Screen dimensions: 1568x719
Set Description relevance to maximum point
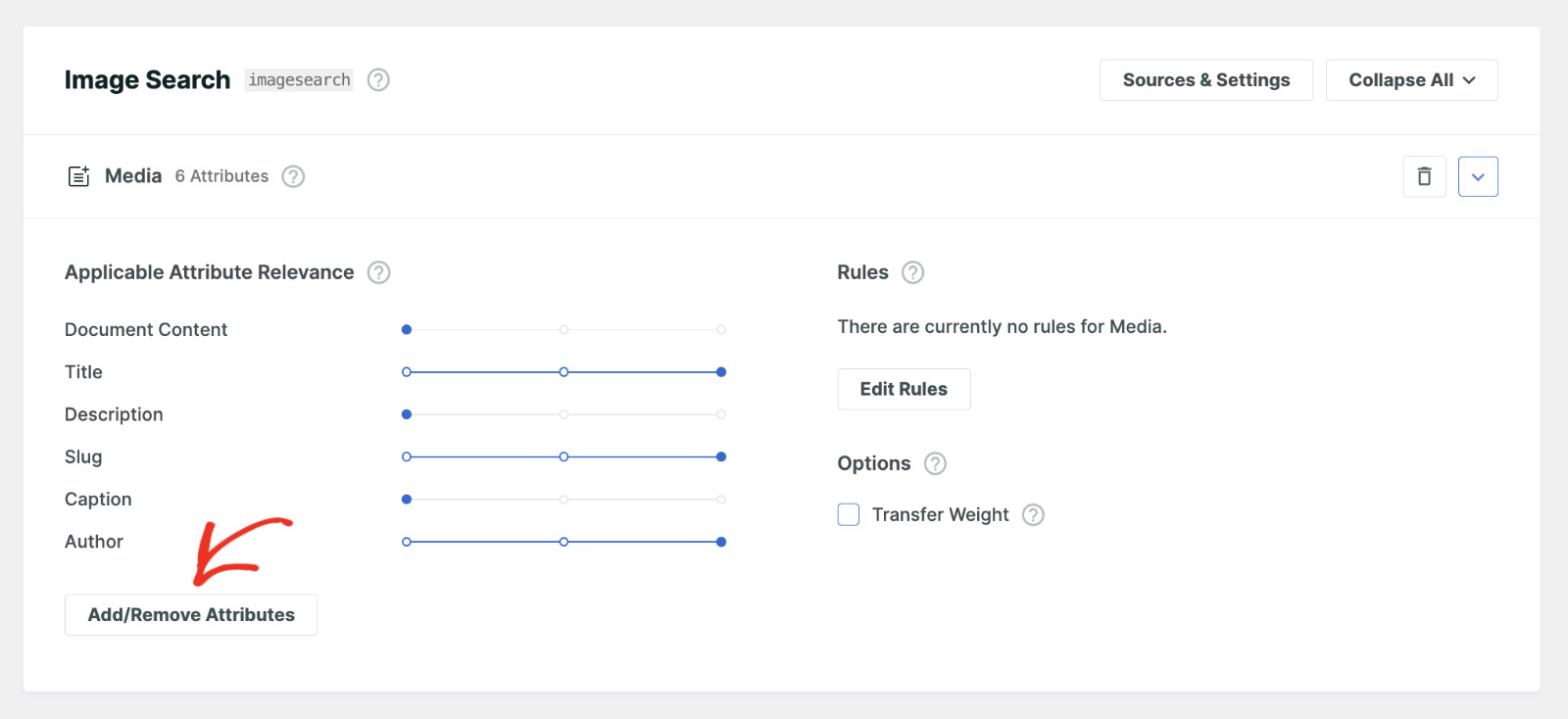[721, 414]
